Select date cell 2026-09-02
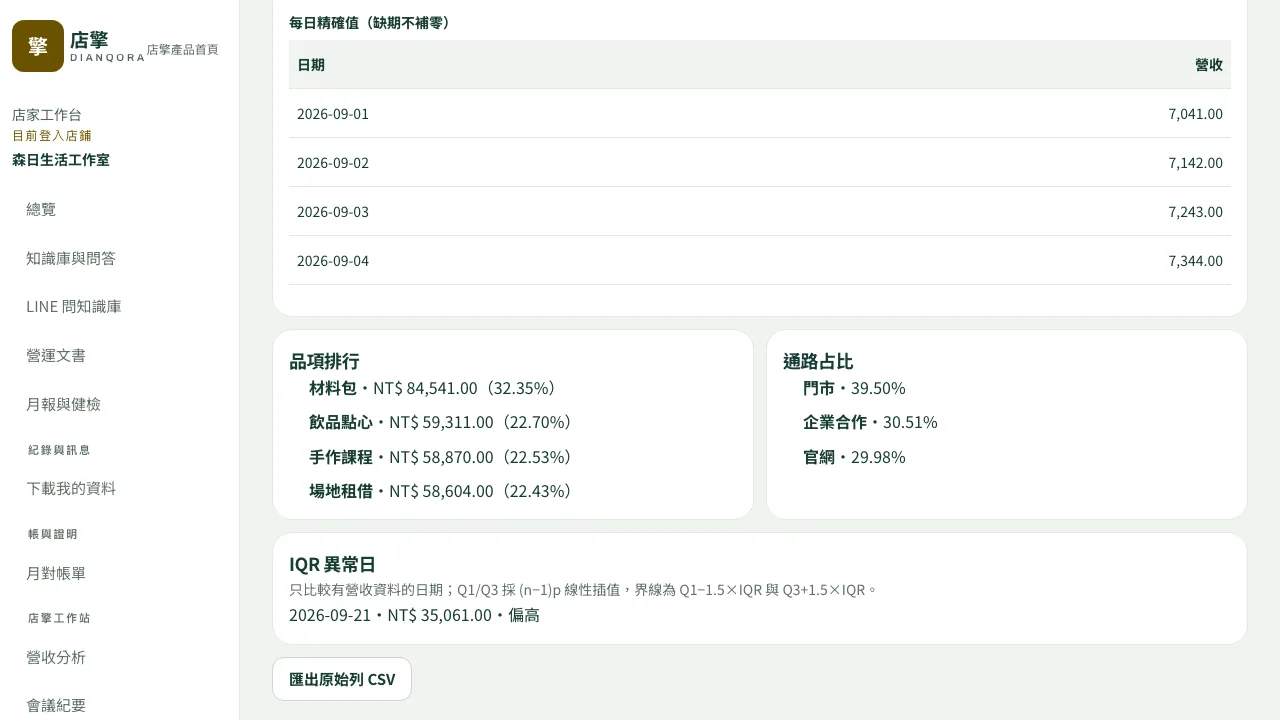This screenshot has width=1280, height=720. point(333,163)
